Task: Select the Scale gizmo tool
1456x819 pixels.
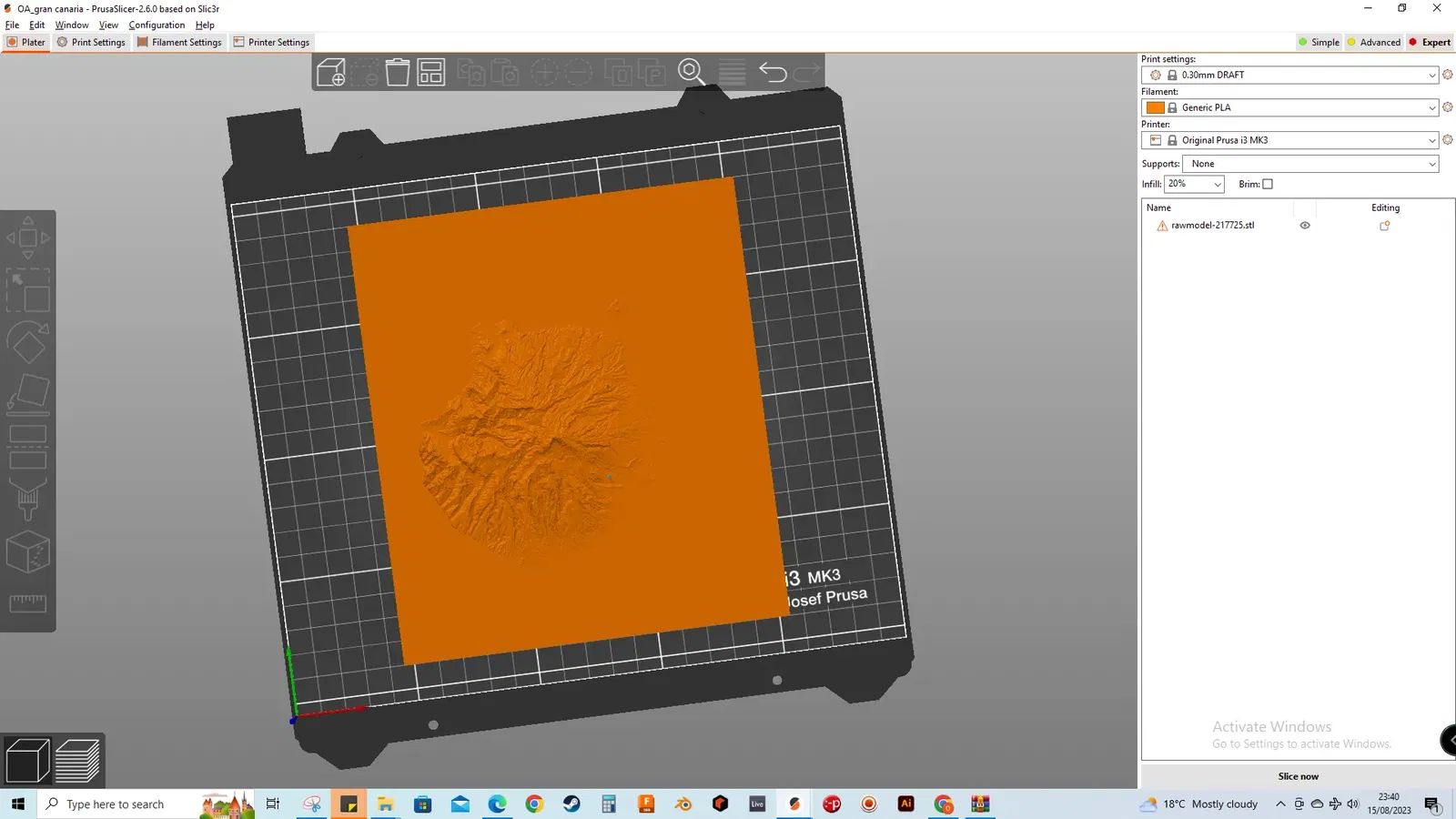Action: tap(28, 290)
